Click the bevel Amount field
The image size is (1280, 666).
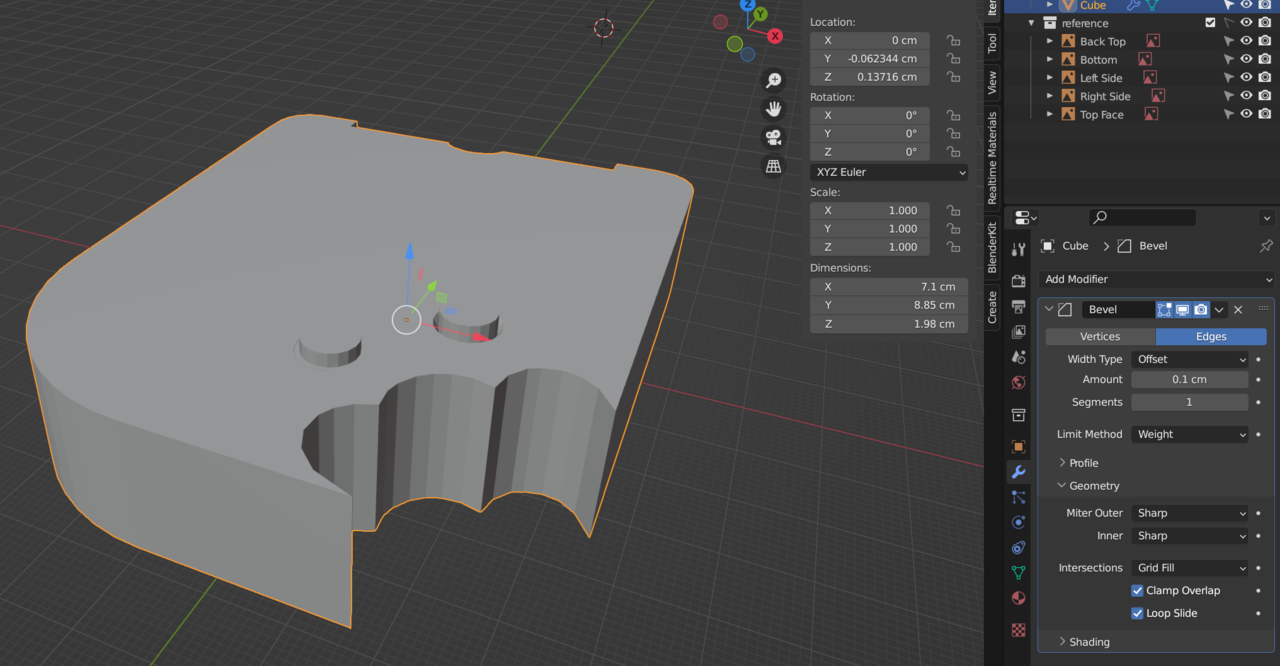pos(1189,380)
